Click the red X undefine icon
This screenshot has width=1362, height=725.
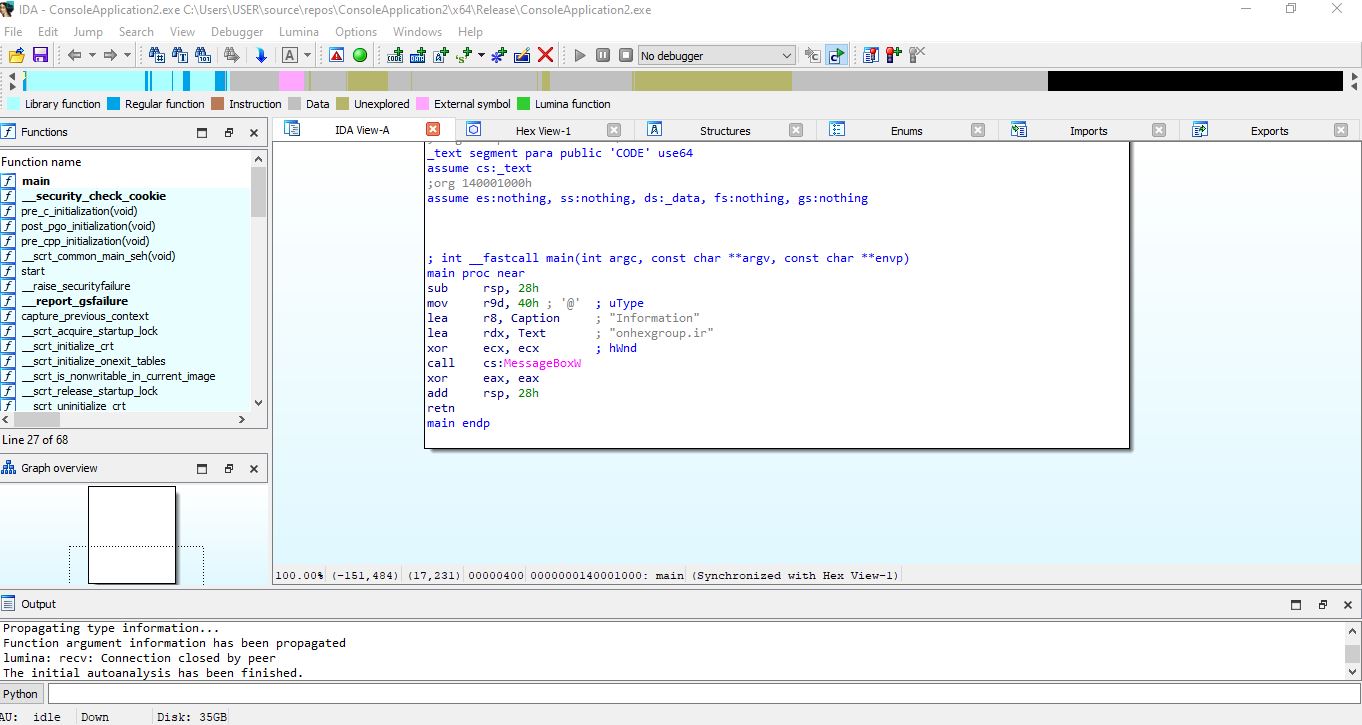(x=545, y=55)
